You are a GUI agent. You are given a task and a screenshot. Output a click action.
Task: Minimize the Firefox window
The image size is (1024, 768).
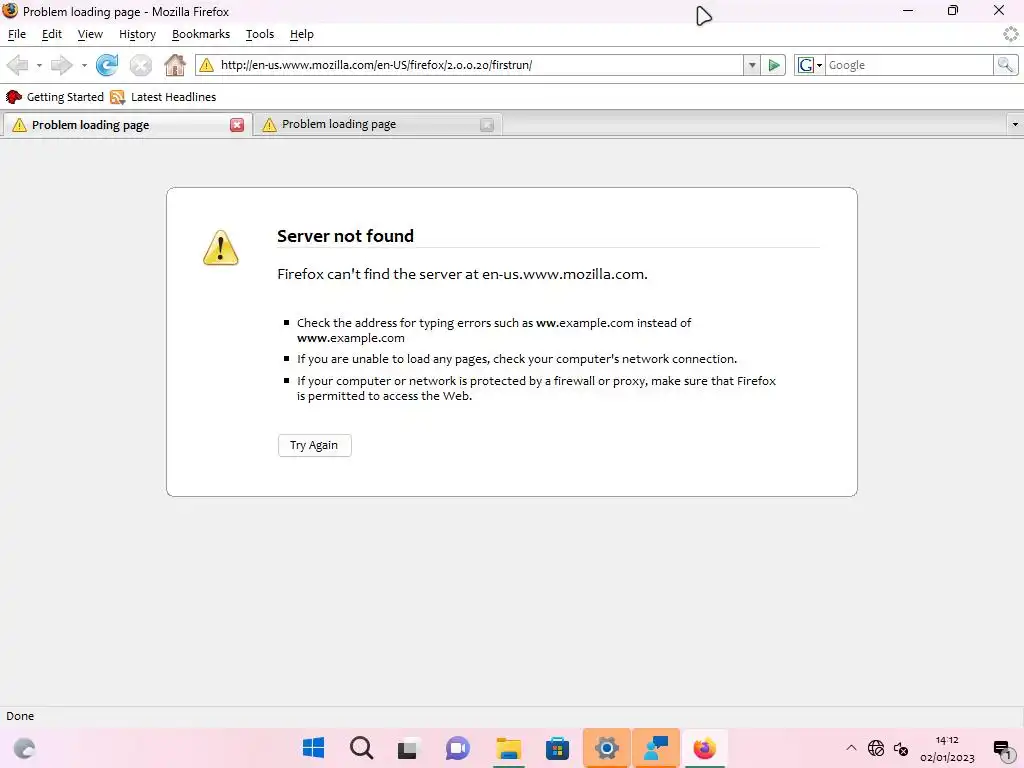click(x=908, y=10)
